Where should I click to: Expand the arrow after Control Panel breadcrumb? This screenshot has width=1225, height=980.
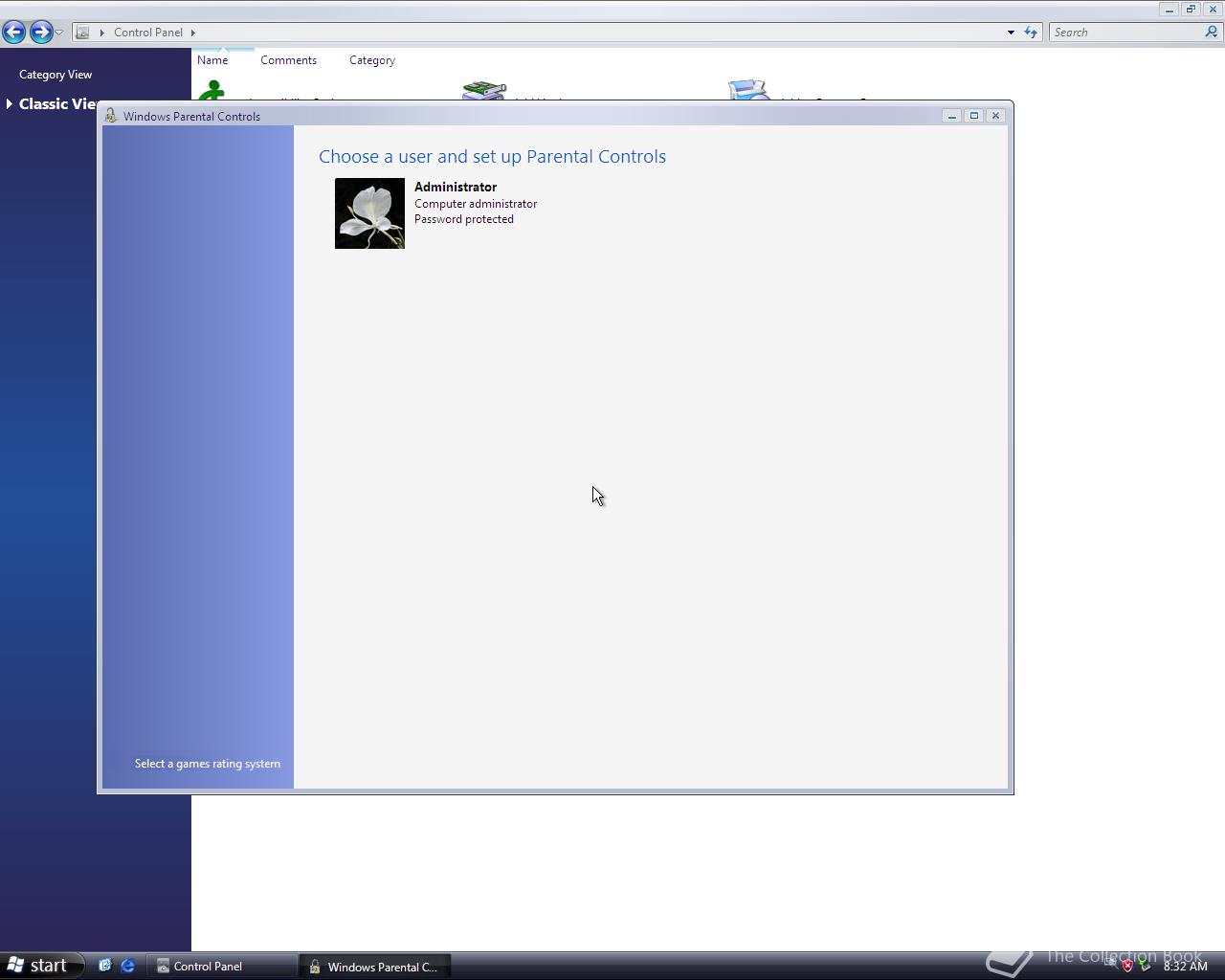pyautogui.click(x=192, y=33)
